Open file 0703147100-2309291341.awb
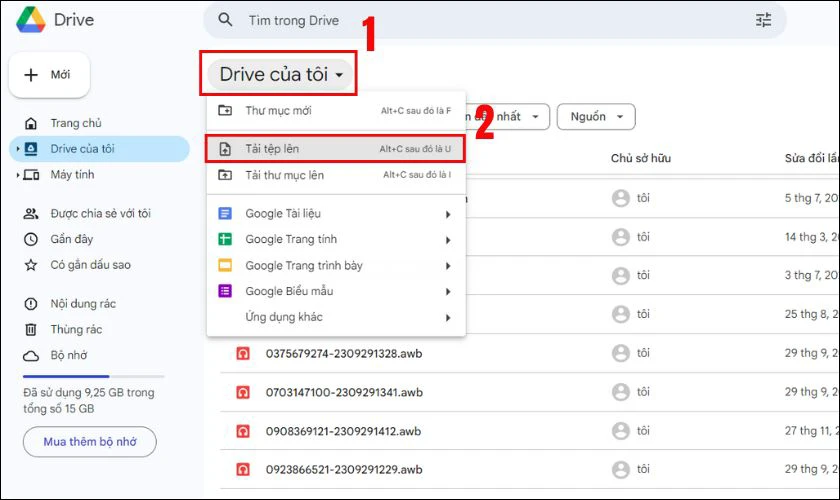 [x=344, y=392]
